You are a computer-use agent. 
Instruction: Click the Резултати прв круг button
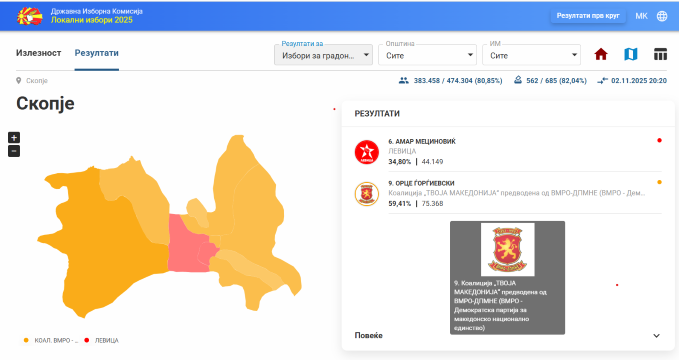(588, 16)
